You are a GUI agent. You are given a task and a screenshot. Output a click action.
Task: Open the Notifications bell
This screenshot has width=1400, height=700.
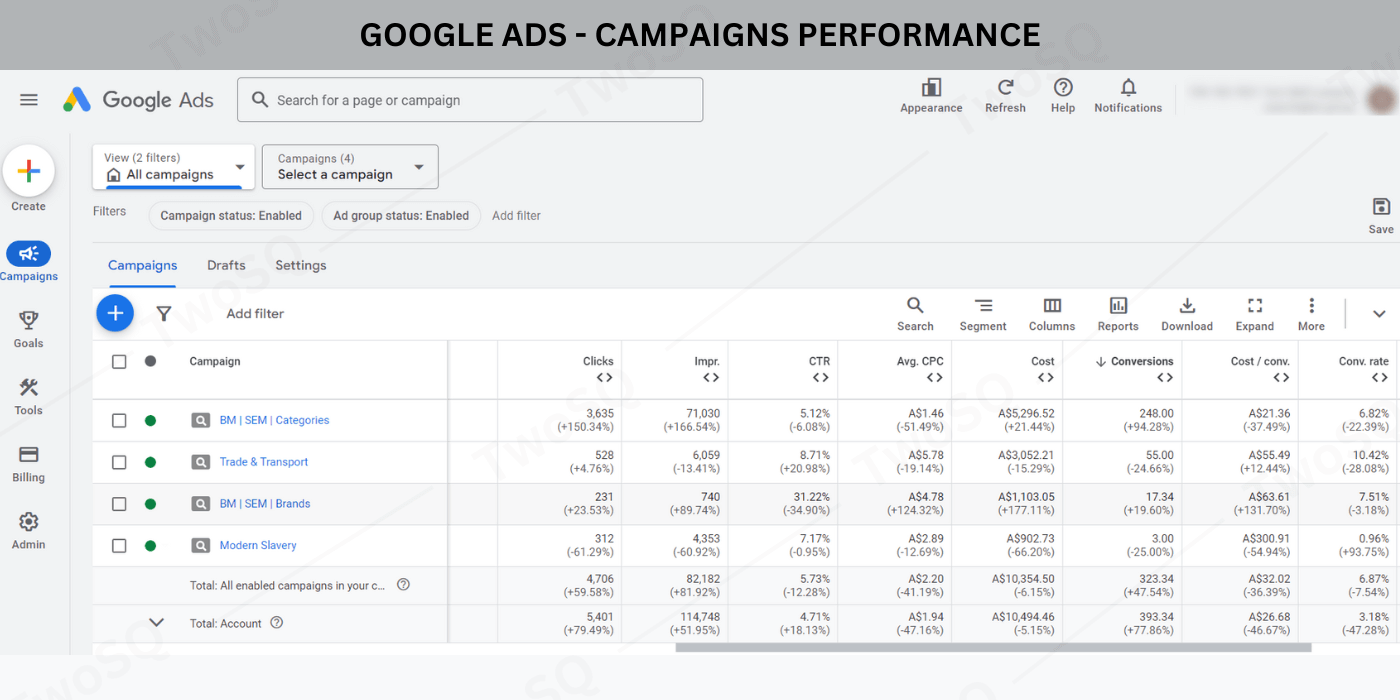click(1128, 88)
